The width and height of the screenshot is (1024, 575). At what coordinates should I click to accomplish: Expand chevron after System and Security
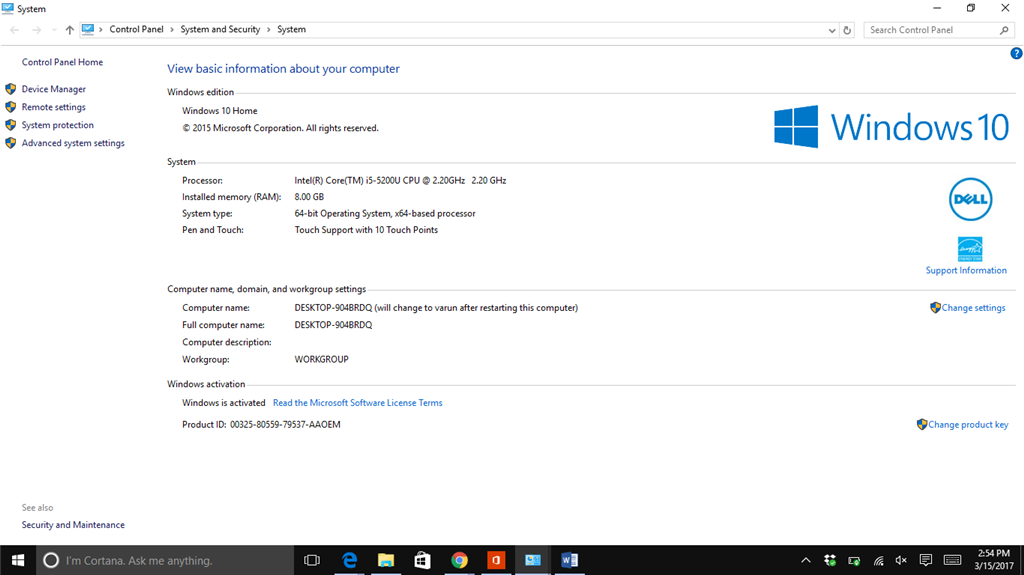click(268, 29)
